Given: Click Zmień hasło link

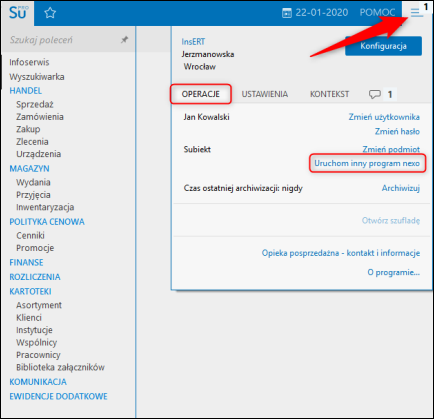Looking at the screenshot, I should click(397, 132).
